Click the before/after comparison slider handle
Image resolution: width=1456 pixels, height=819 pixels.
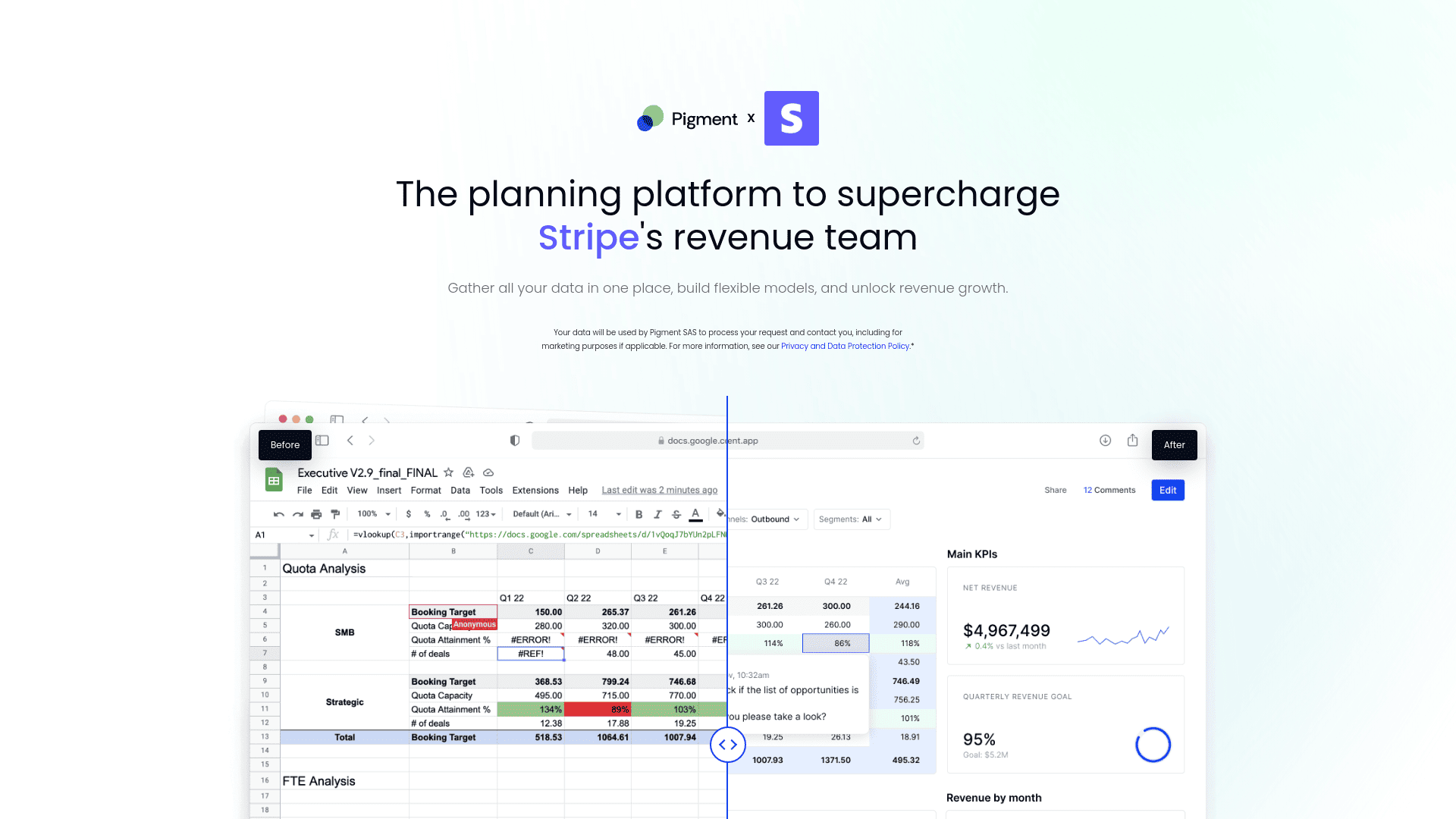(727, 745)
